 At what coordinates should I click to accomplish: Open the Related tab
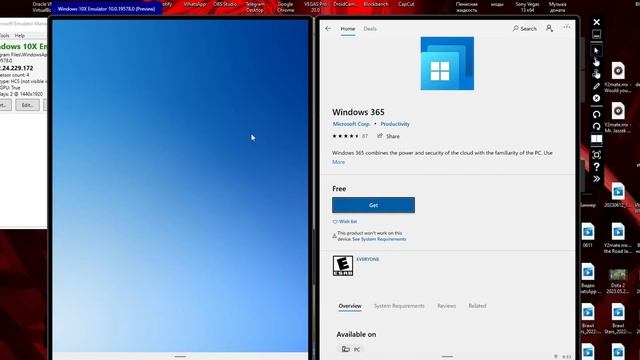(477, 306)
